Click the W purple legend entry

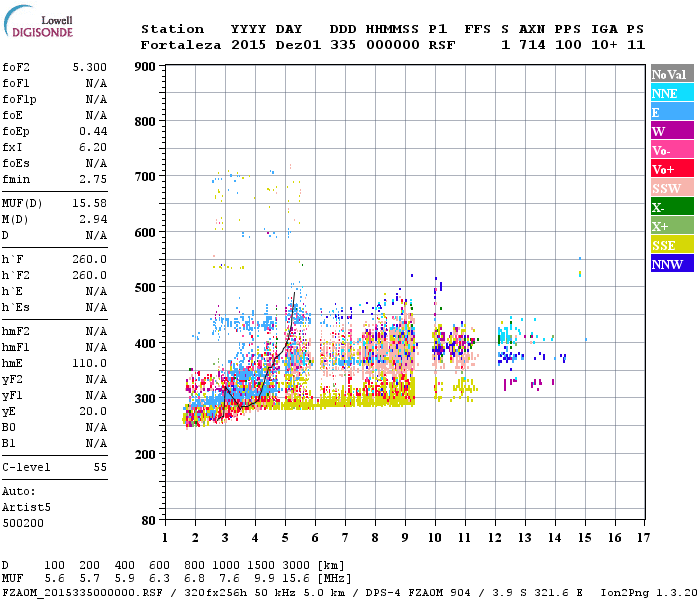pos(672,131)
